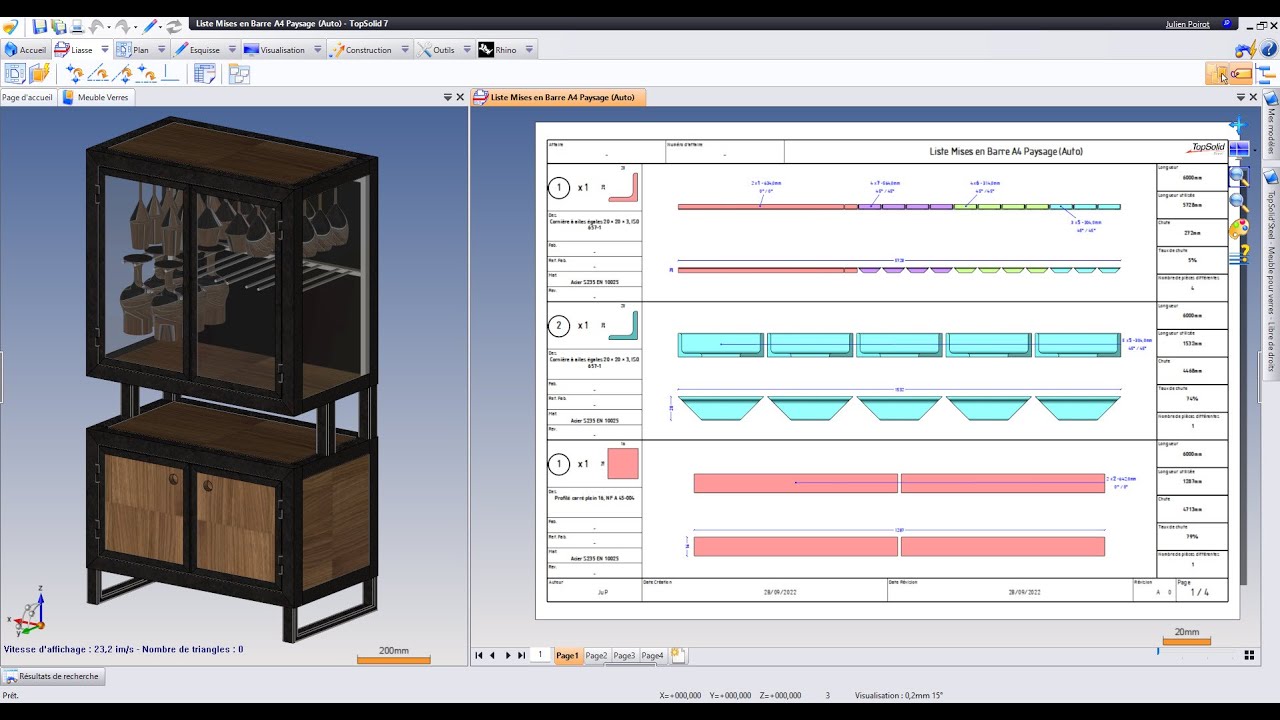Click the first rotation-arrow ribbon icon
Image resolution: width=1280 pixels, height=720 pixels.
coord(74,73)
